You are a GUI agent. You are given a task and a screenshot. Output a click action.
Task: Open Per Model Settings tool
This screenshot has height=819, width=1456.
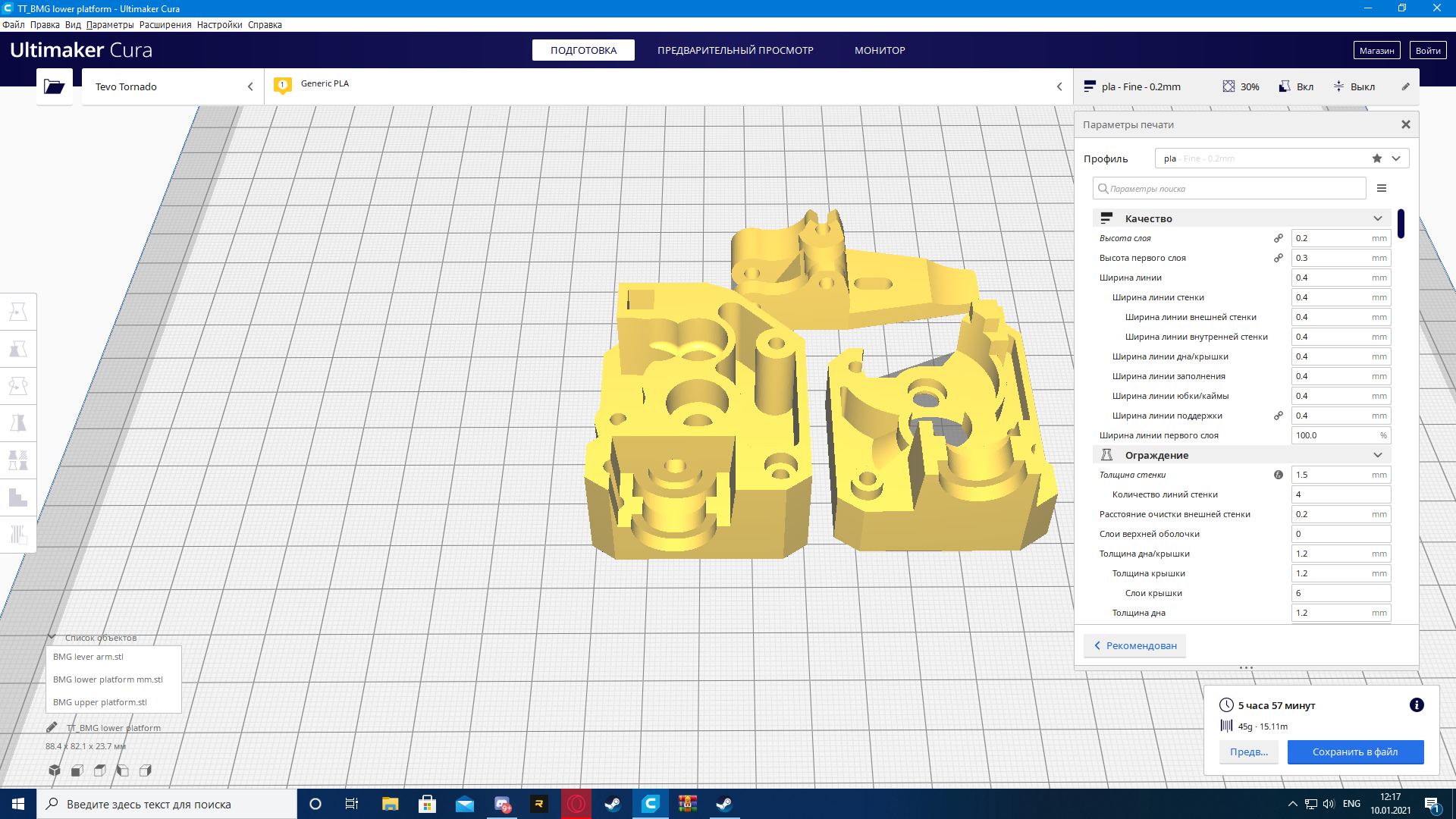(x=18, y=460)
